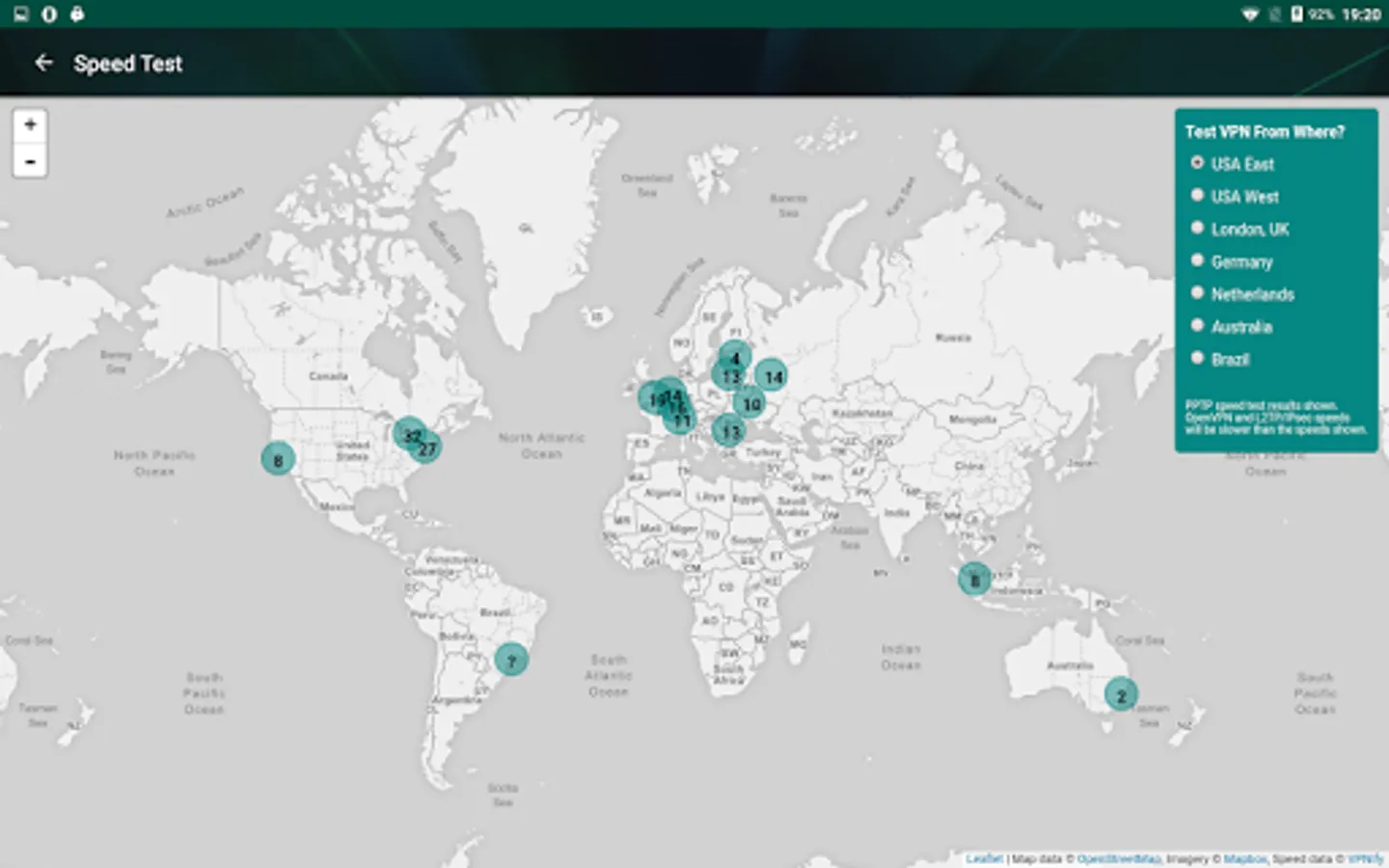Tap the screenshot notification icon in status bar

pyautogui.click(x=21, y=14)
